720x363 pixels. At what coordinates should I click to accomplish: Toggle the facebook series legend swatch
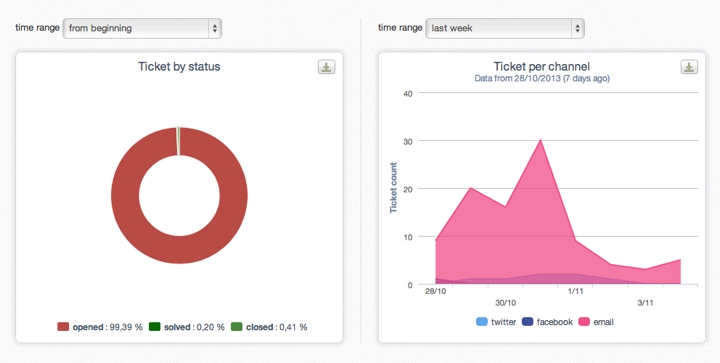pos(528,322)
